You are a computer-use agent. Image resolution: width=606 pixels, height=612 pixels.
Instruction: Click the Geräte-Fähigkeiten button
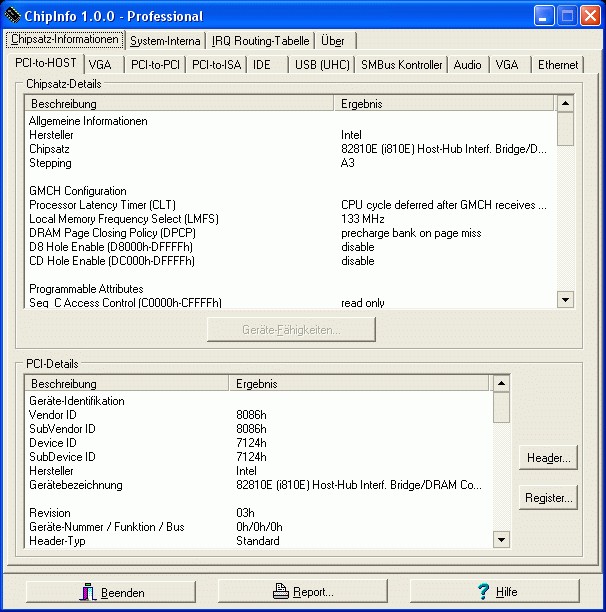pos(291,330)
